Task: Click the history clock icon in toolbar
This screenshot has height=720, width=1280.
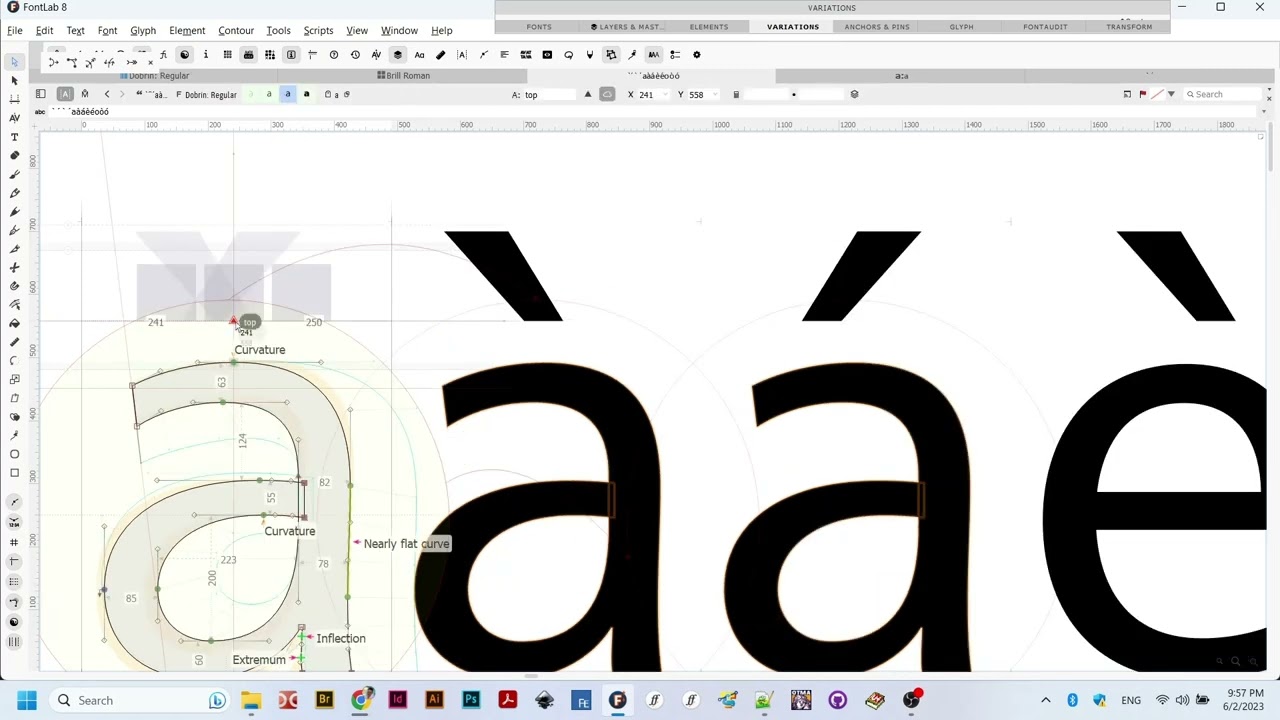Action: 355,55
